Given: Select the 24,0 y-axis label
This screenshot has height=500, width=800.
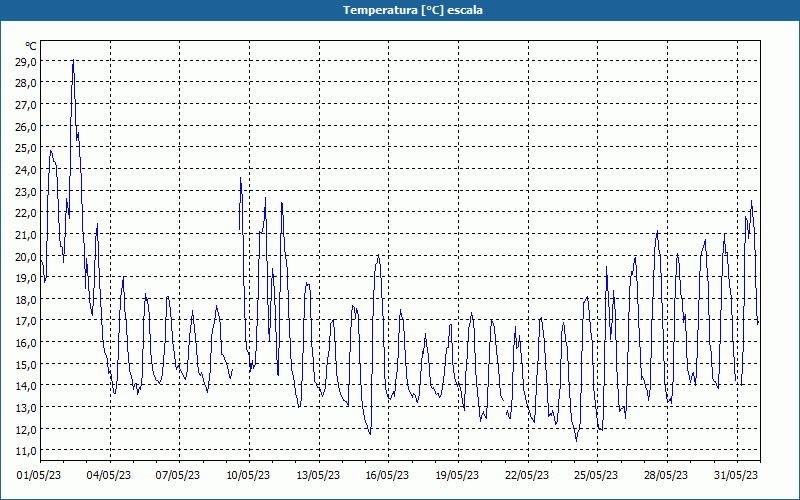Looking at the screenshot, I should pos(26,170).
